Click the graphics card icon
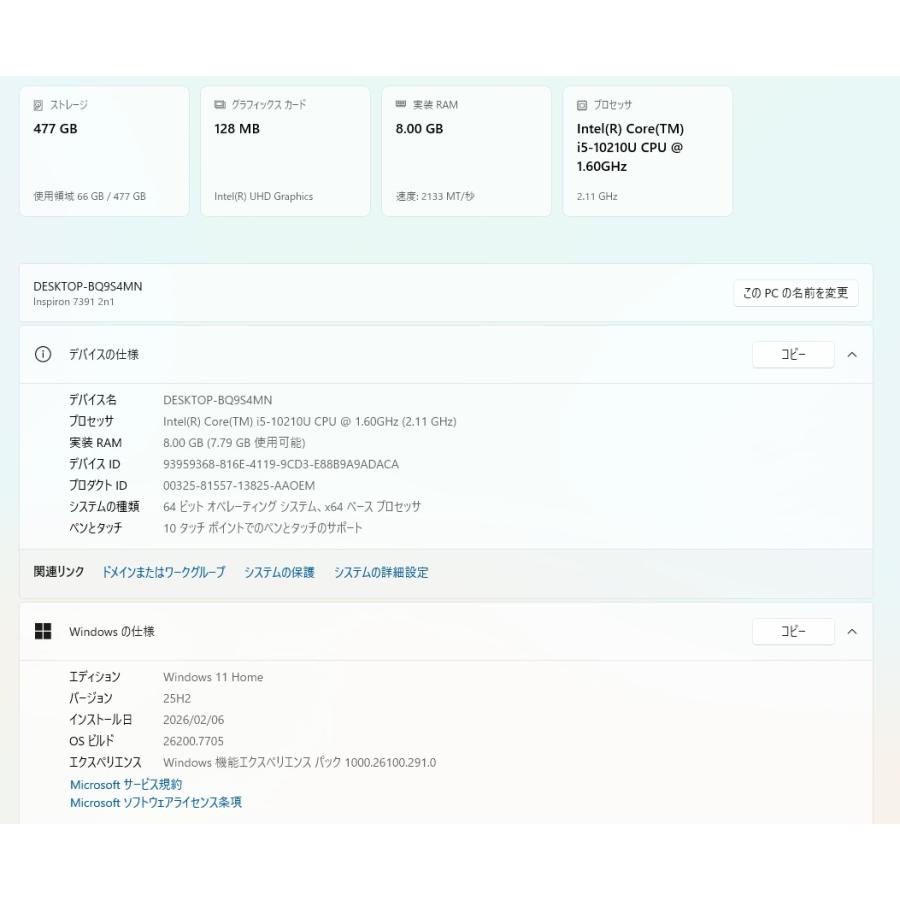The width and height of the screenshot is (900, 900). (x=220, y=104)
